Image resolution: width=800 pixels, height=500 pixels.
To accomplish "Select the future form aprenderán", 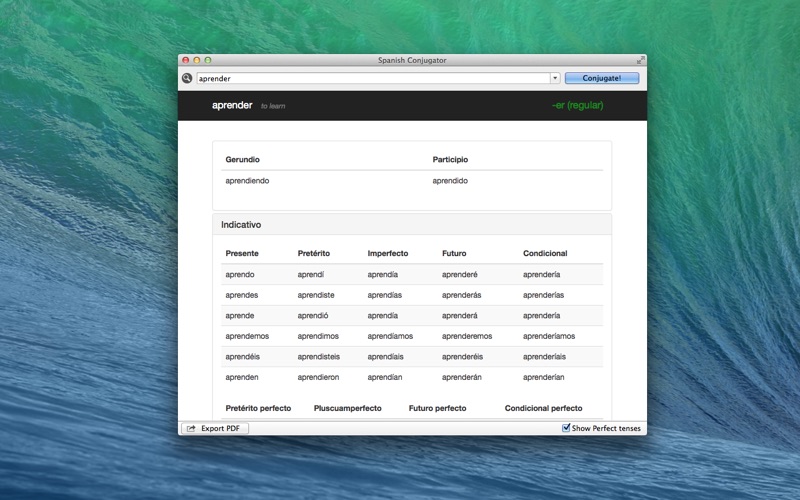I will [462, 377].
